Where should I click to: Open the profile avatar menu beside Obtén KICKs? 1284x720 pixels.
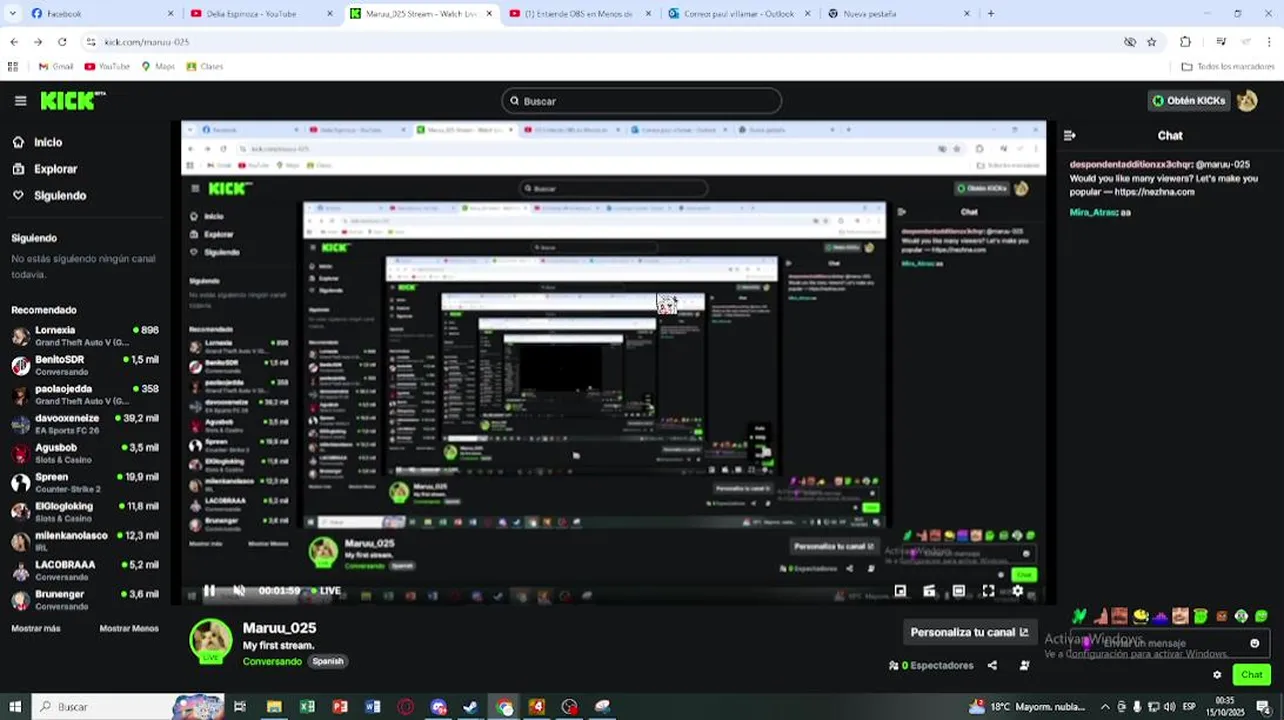[1247, 101]
